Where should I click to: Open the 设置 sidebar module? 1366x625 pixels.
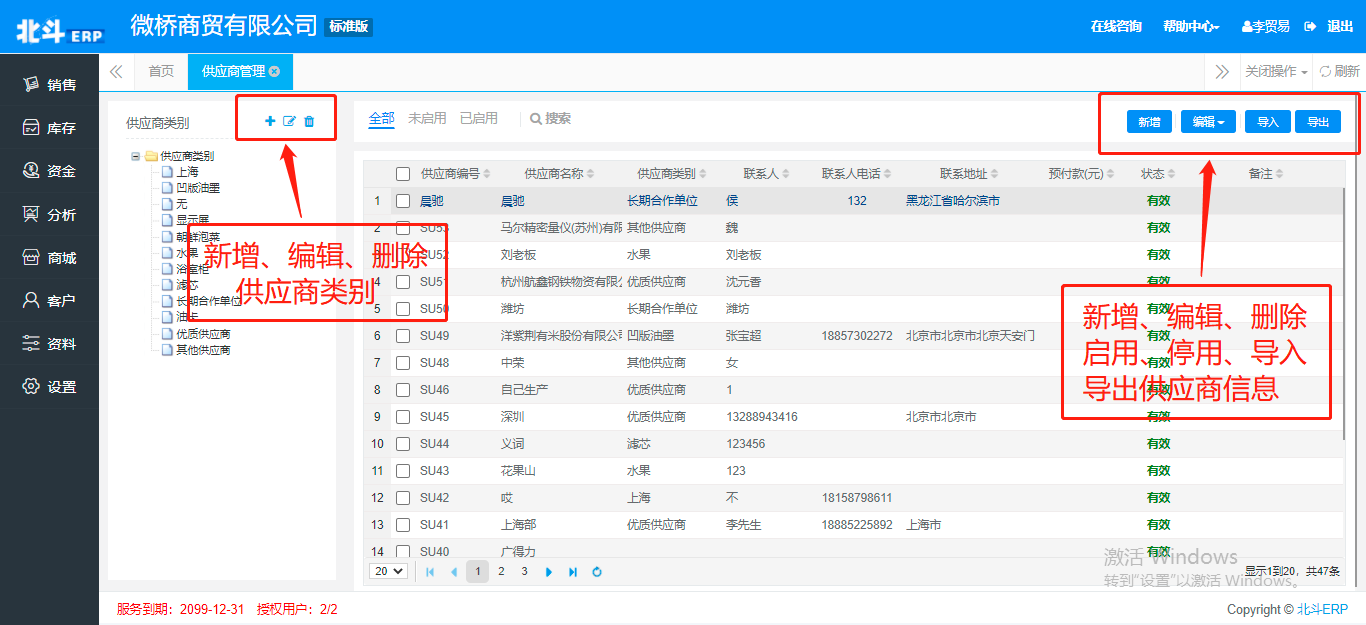click(49, 386)
